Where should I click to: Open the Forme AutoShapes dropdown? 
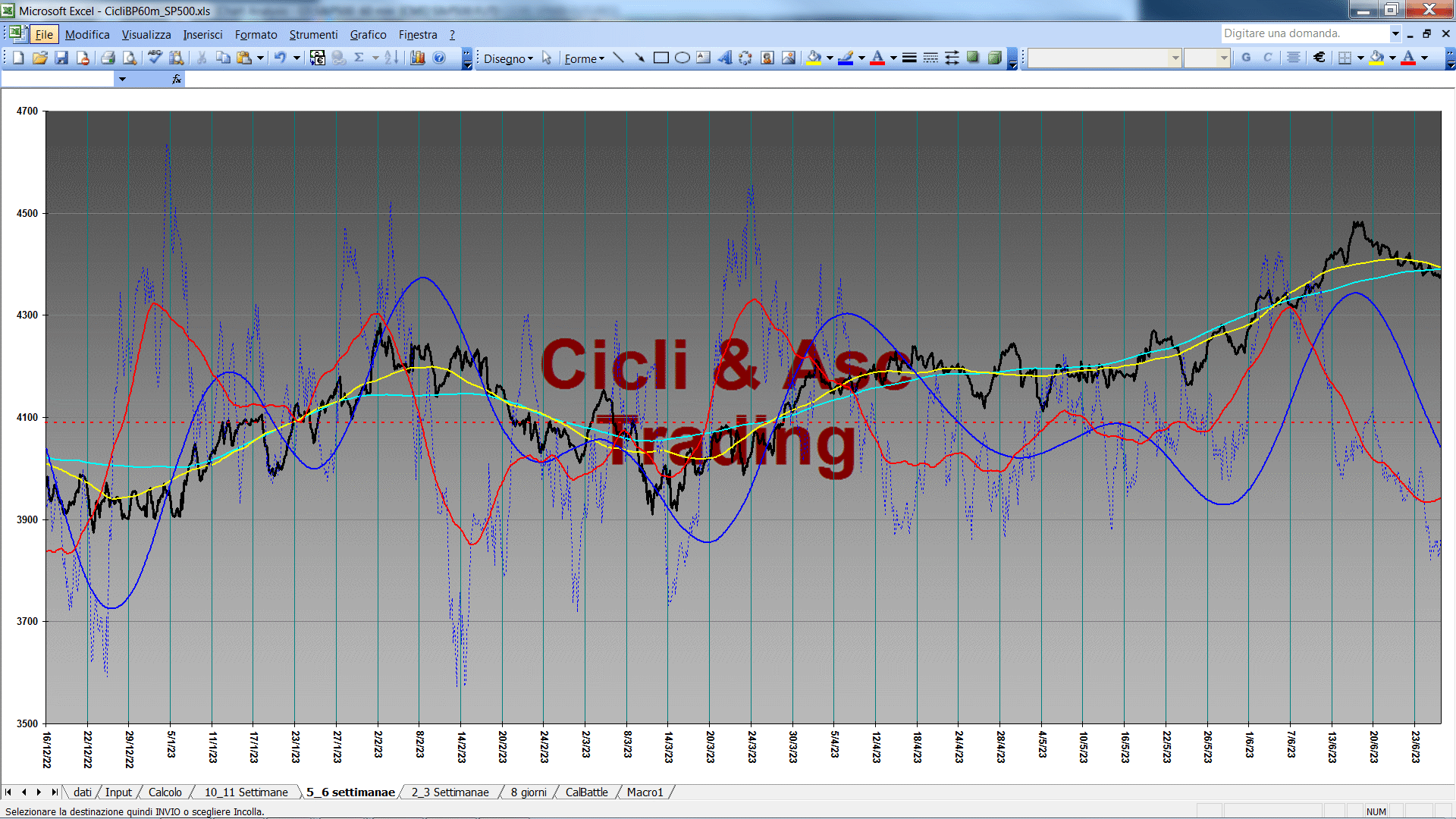coord(584,58)
